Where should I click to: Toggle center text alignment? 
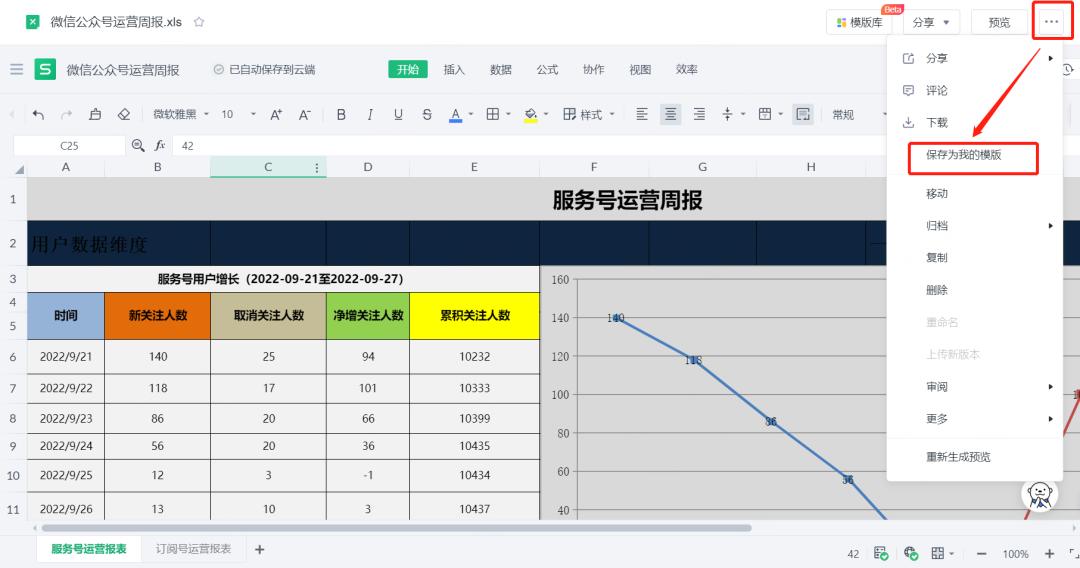tap(670, 114)
